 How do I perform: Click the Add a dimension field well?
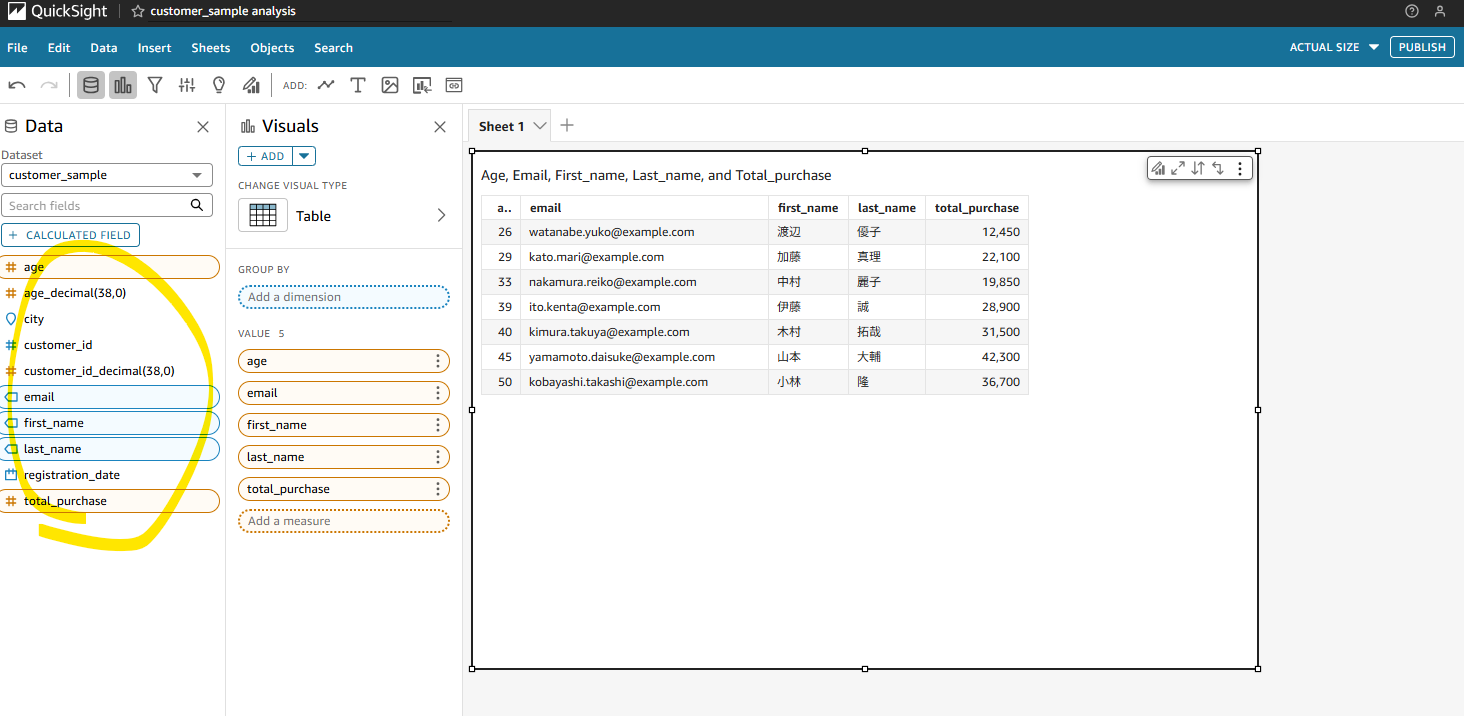[x=344, y=297]
